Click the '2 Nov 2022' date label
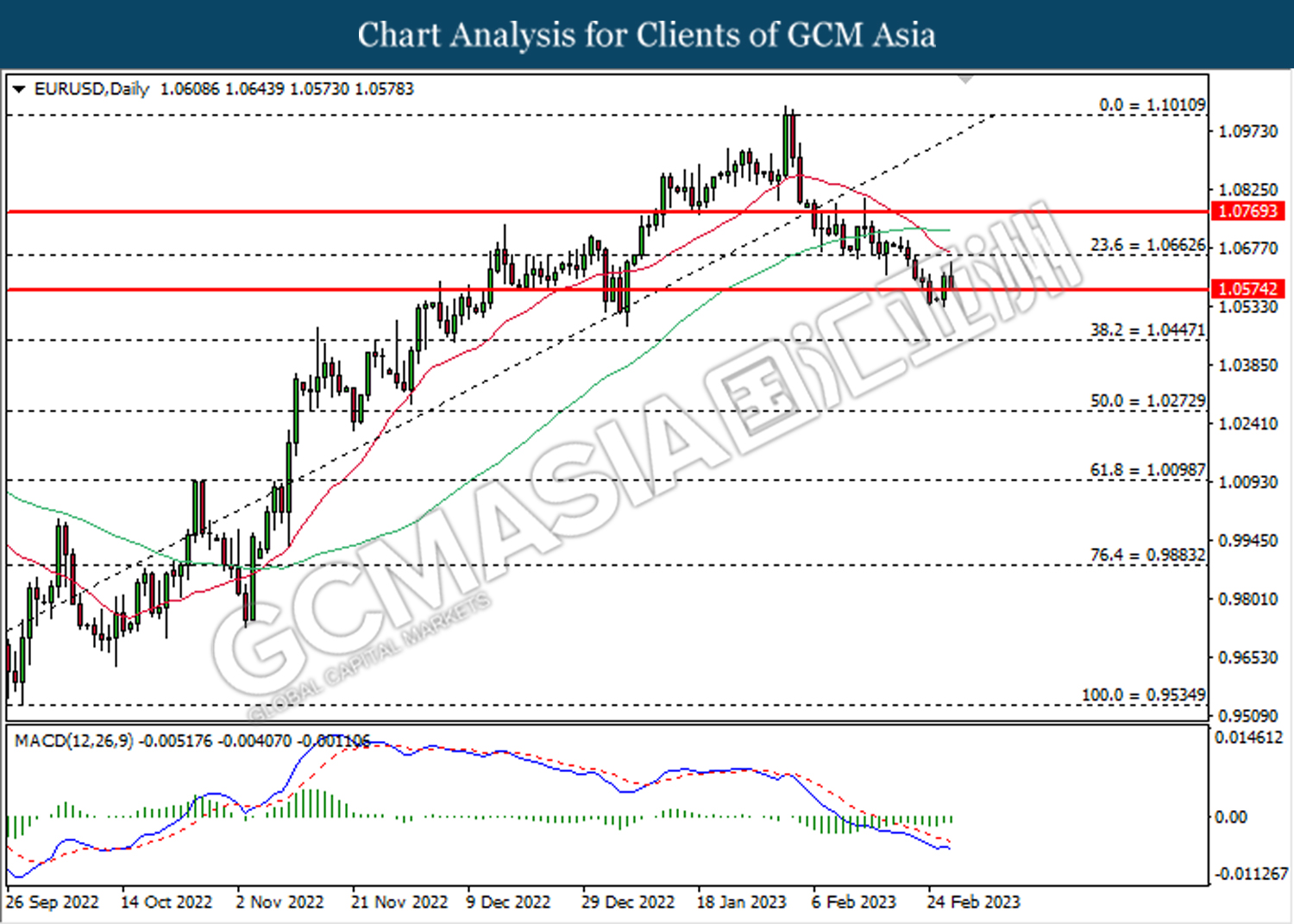This screenshot has height=924, width=1294. tap(280, 902)
